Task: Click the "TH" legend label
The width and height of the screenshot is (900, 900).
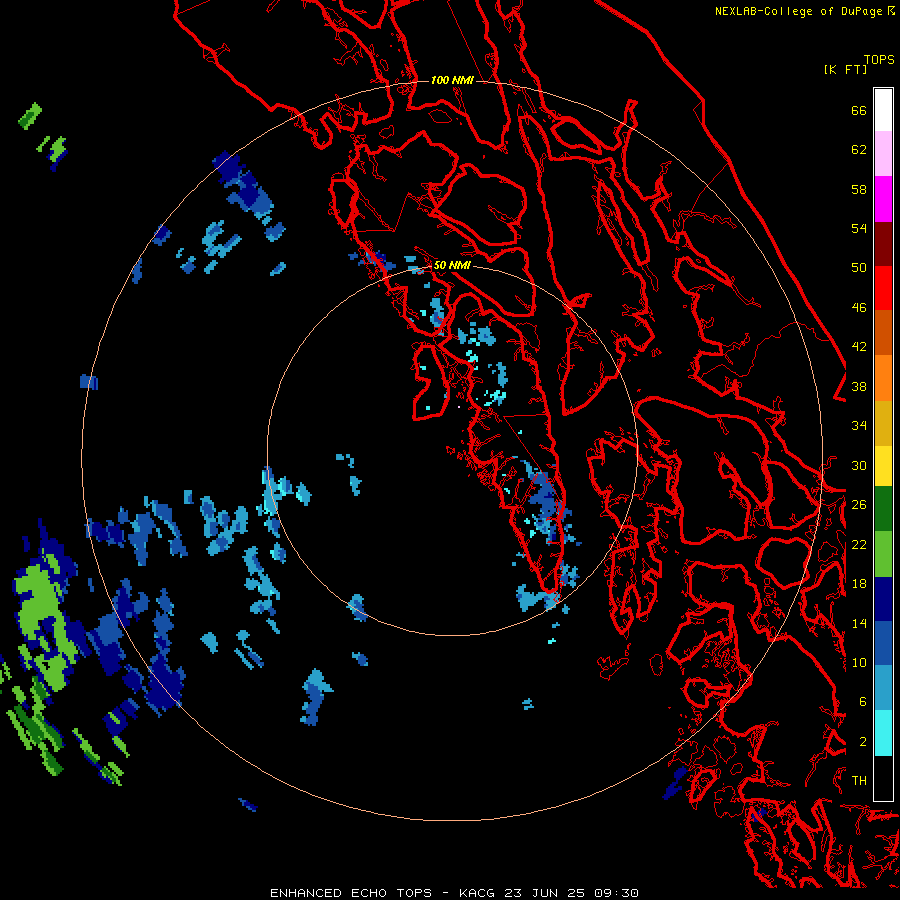Action: pos(859,781)
